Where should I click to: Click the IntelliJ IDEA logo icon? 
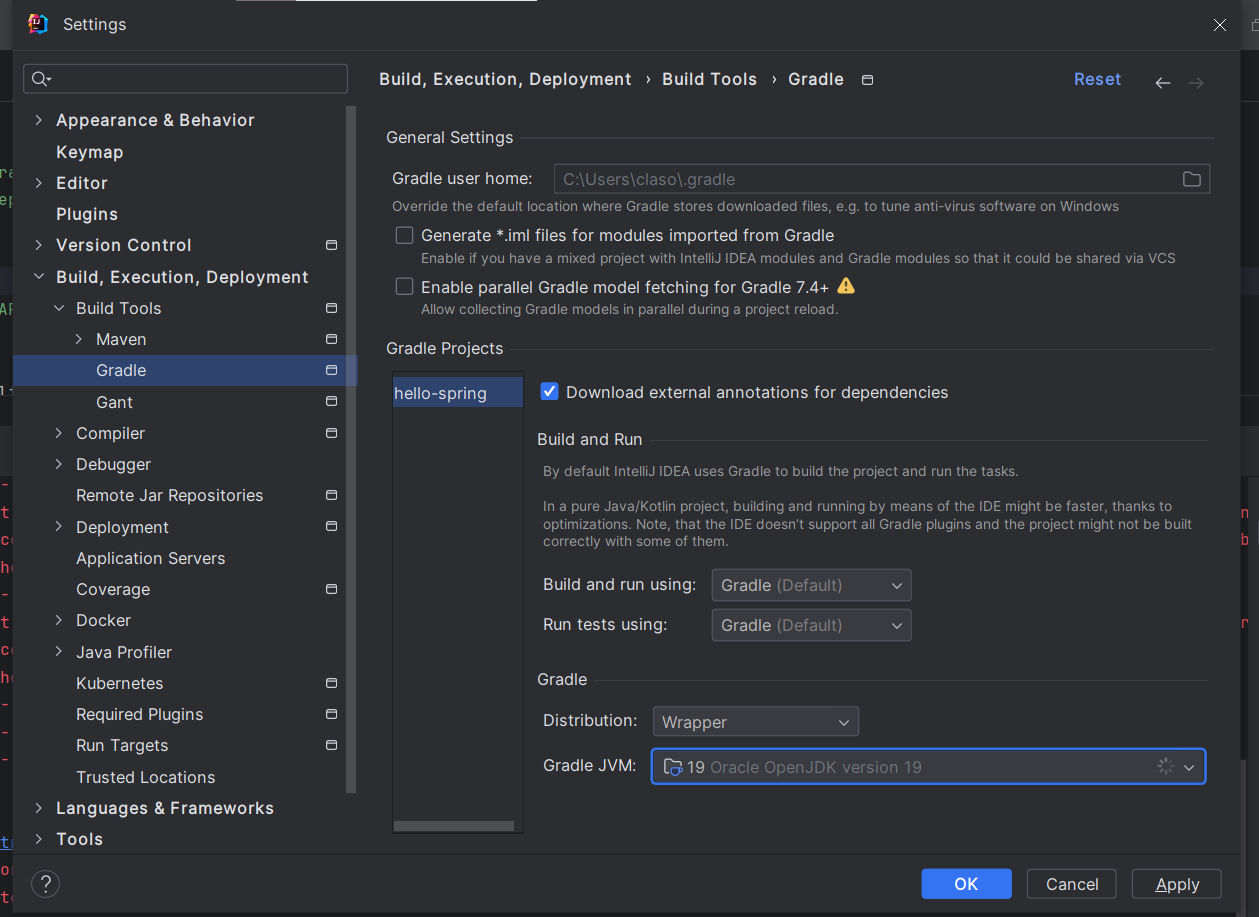click(x=38, y=24)
